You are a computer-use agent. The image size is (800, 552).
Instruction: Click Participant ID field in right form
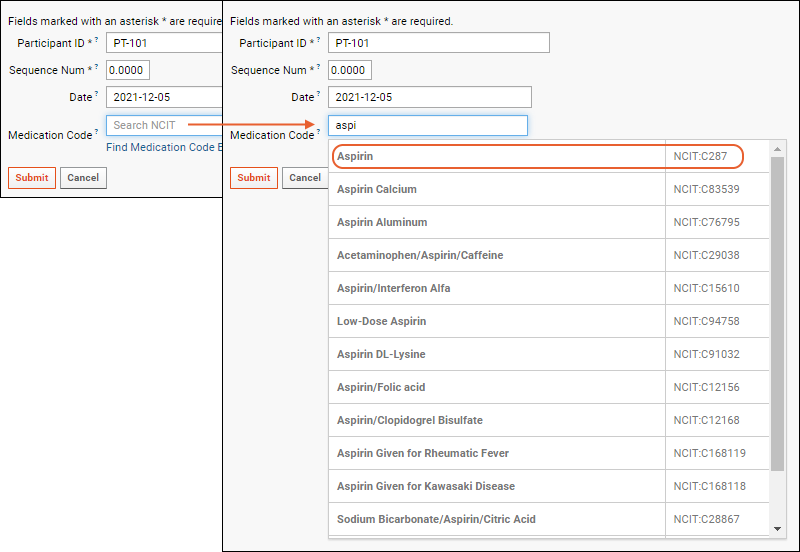(x=439, y=43)
